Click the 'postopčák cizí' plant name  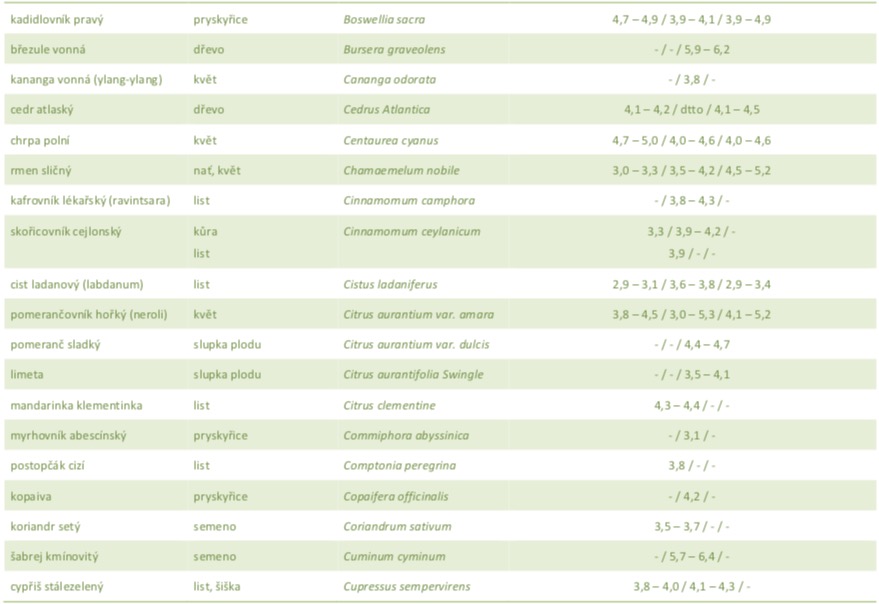point(49,466)
